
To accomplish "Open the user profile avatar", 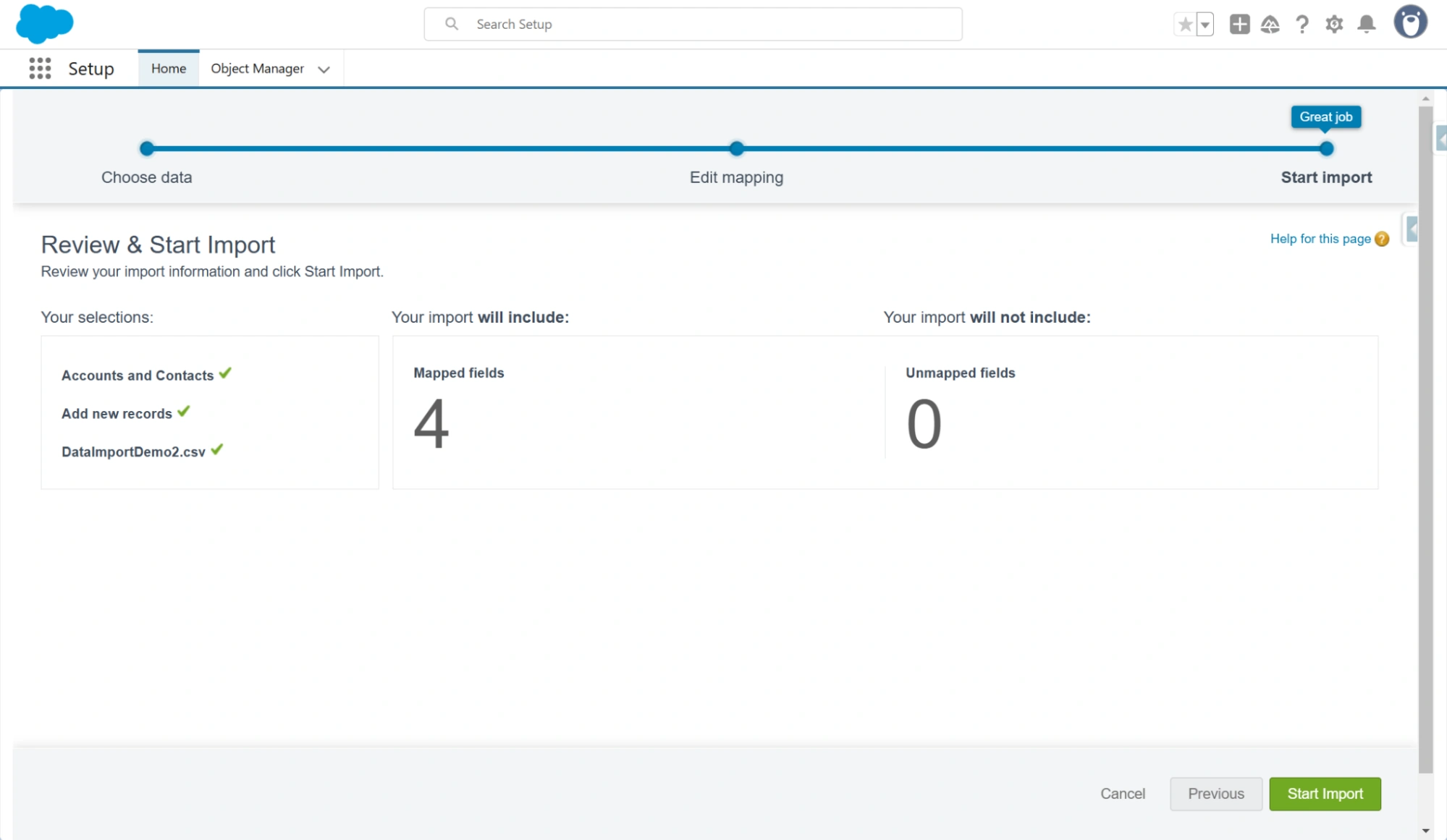I will (x=1410, y=22).
